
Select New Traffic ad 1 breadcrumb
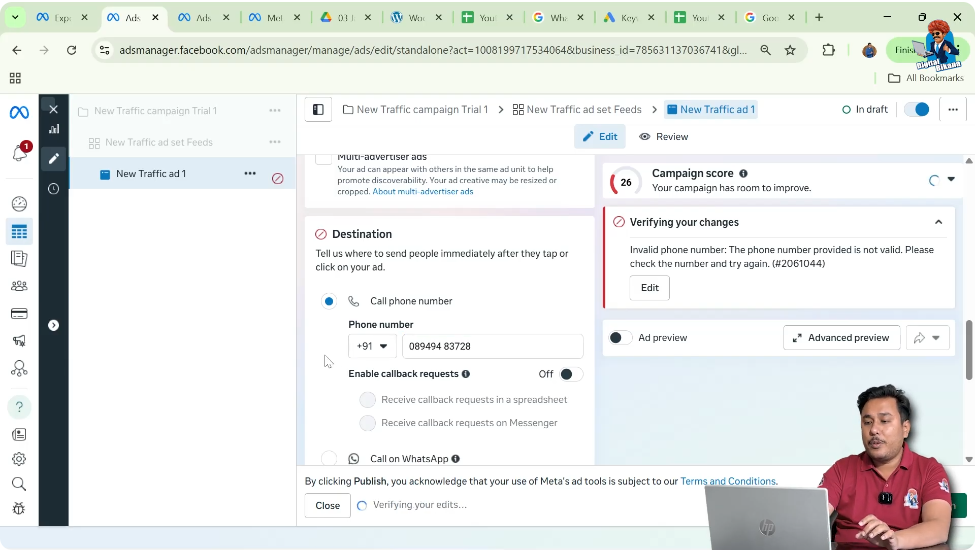[711, 110]
